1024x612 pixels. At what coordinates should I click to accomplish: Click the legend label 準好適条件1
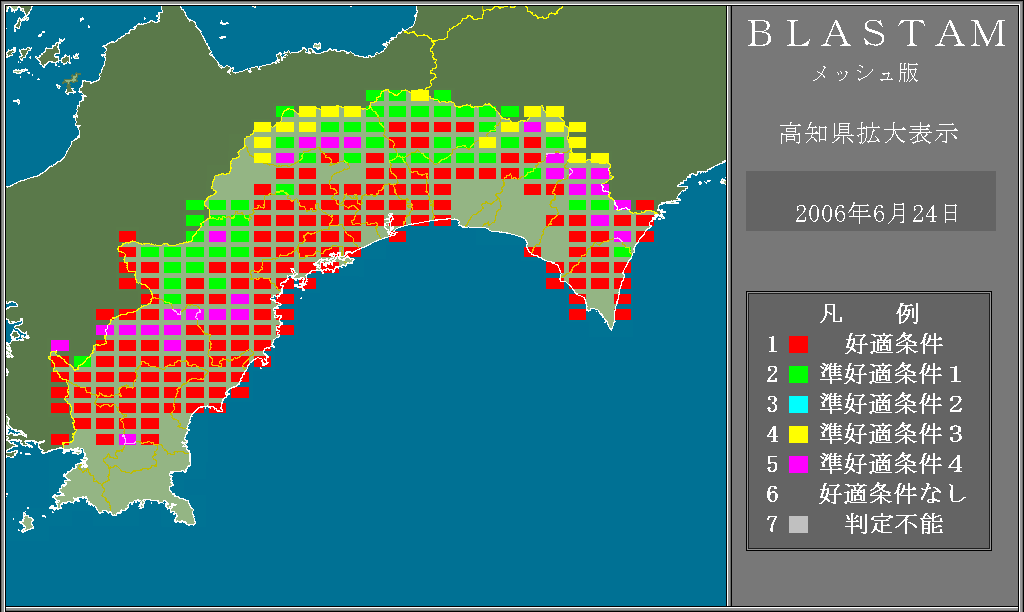(891, 374)
